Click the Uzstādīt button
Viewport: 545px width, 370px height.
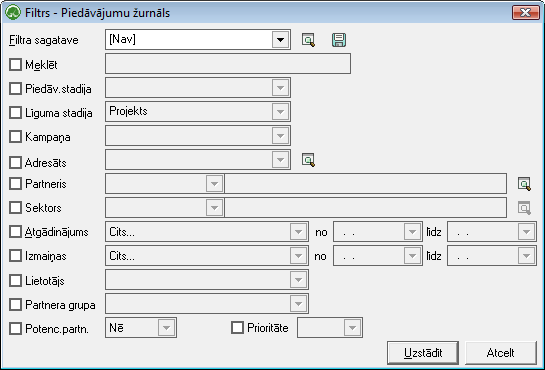coord(423,353)
